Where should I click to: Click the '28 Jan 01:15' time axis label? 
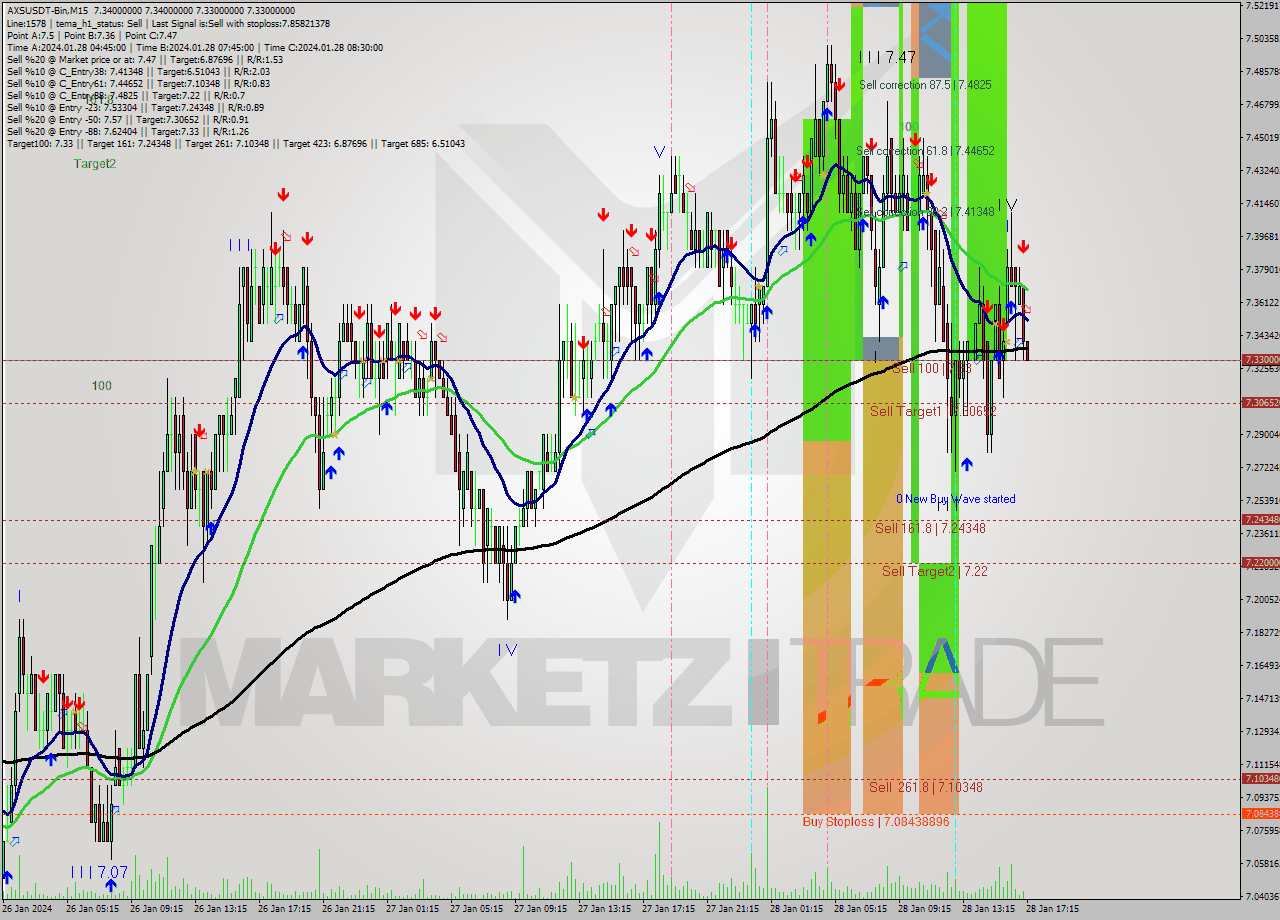tap(797, 910)
